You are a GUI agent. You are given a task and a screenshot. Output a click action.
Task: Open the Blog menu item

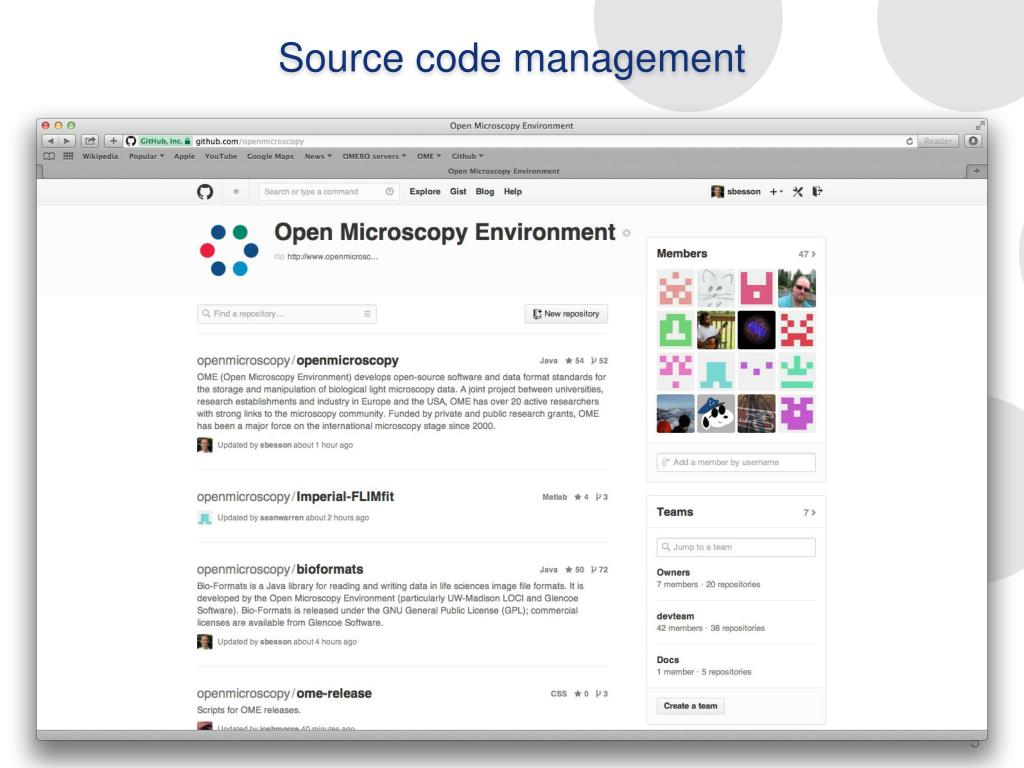pyautogui.click(x=485, y=191)
